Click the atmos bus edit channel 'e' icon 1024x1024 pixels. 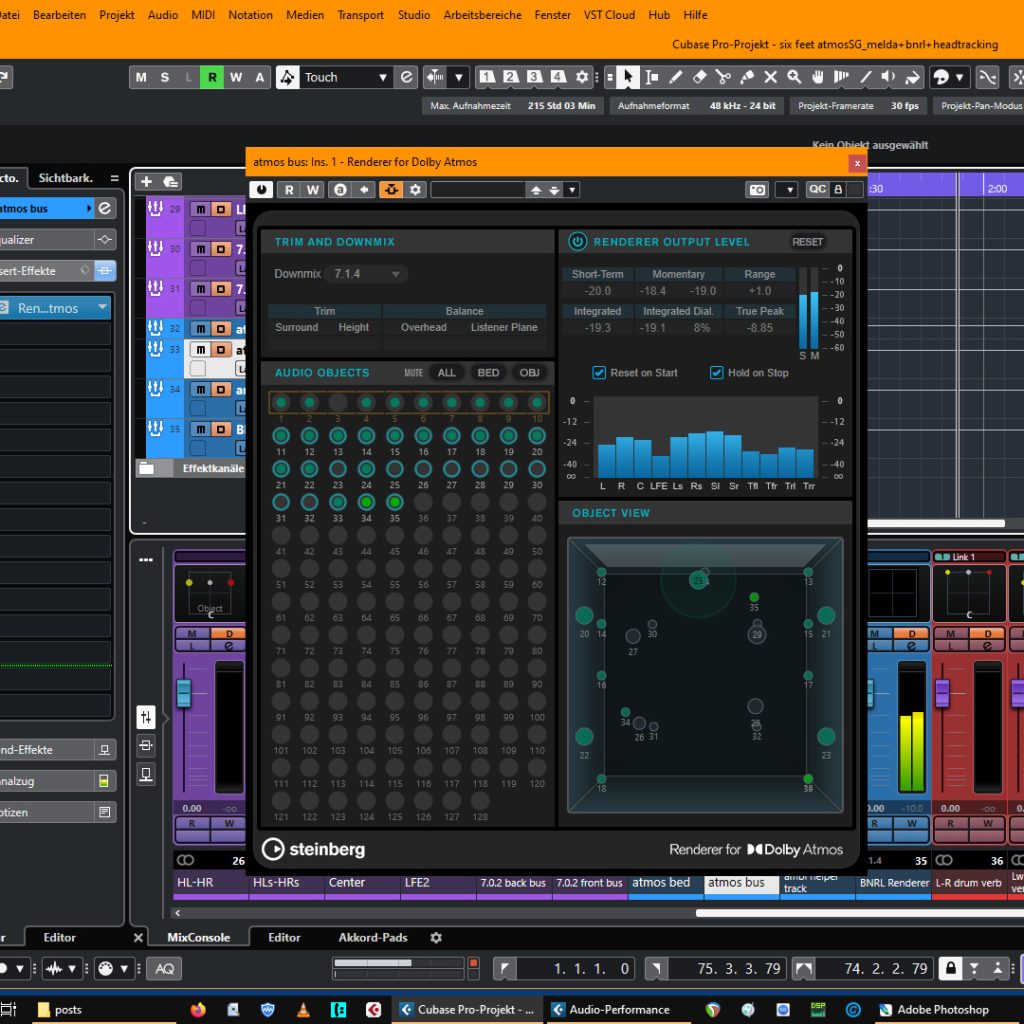[104, 208]
